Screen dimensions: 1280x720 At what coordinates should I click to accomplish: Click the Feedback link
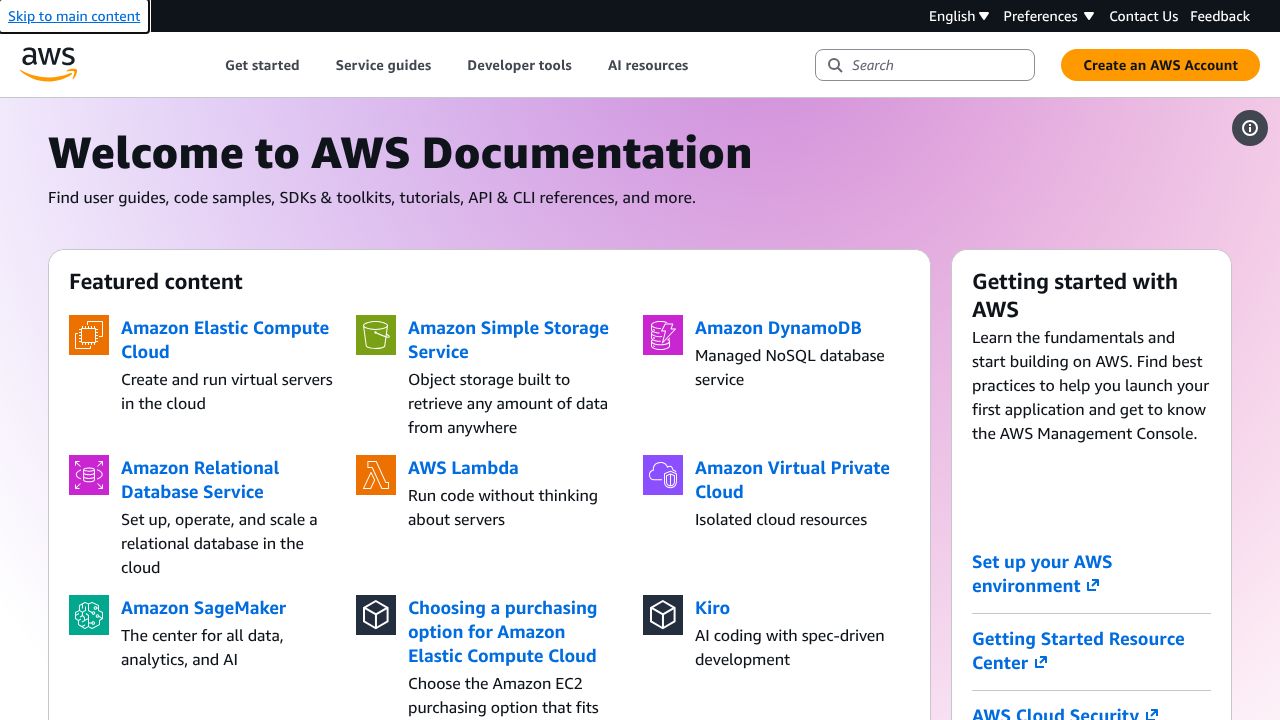[1220, 16]
